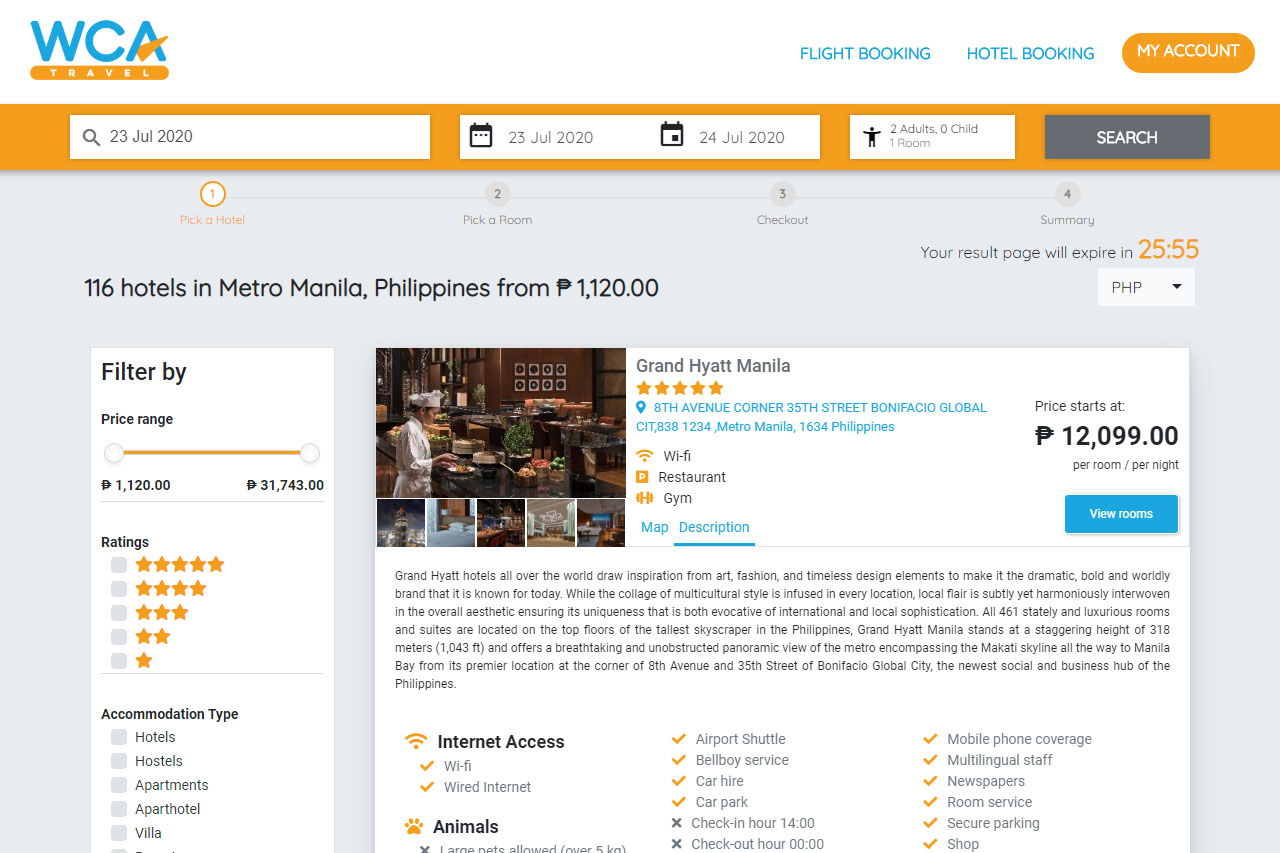The height and width of the screenshot is (853, 1280).
Task: Select the third restaurant thumbnail
Action: (x=501, y=523)
